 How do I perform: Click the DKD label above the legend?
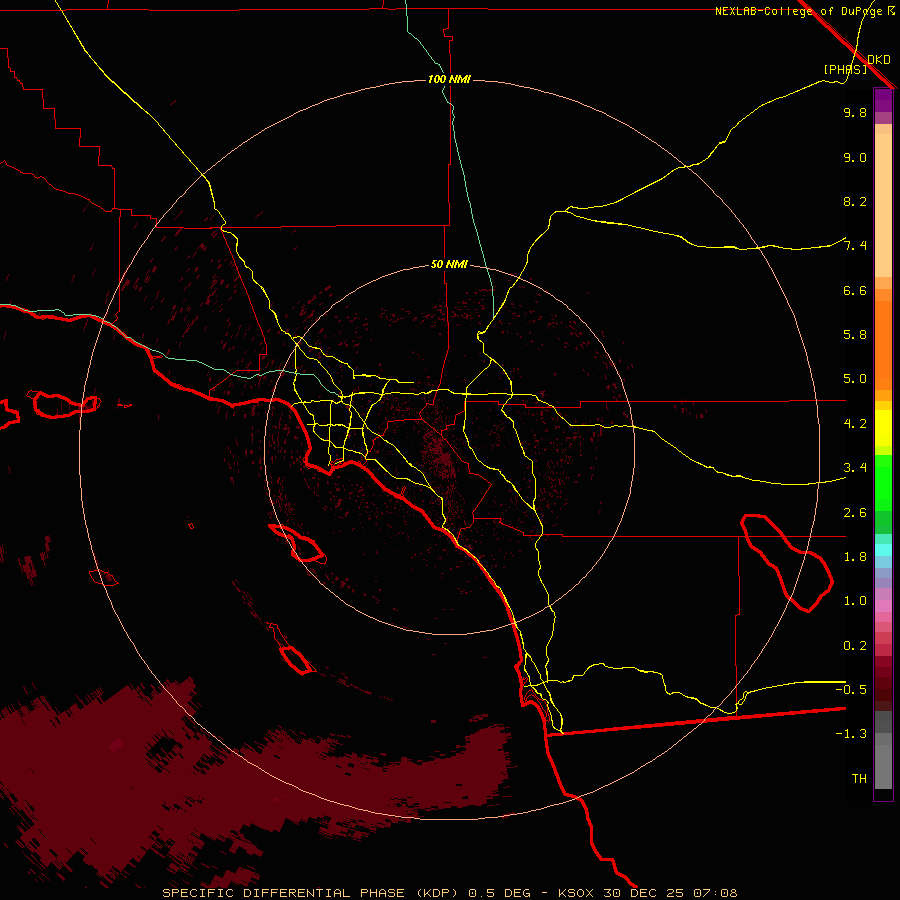point(878,59)
